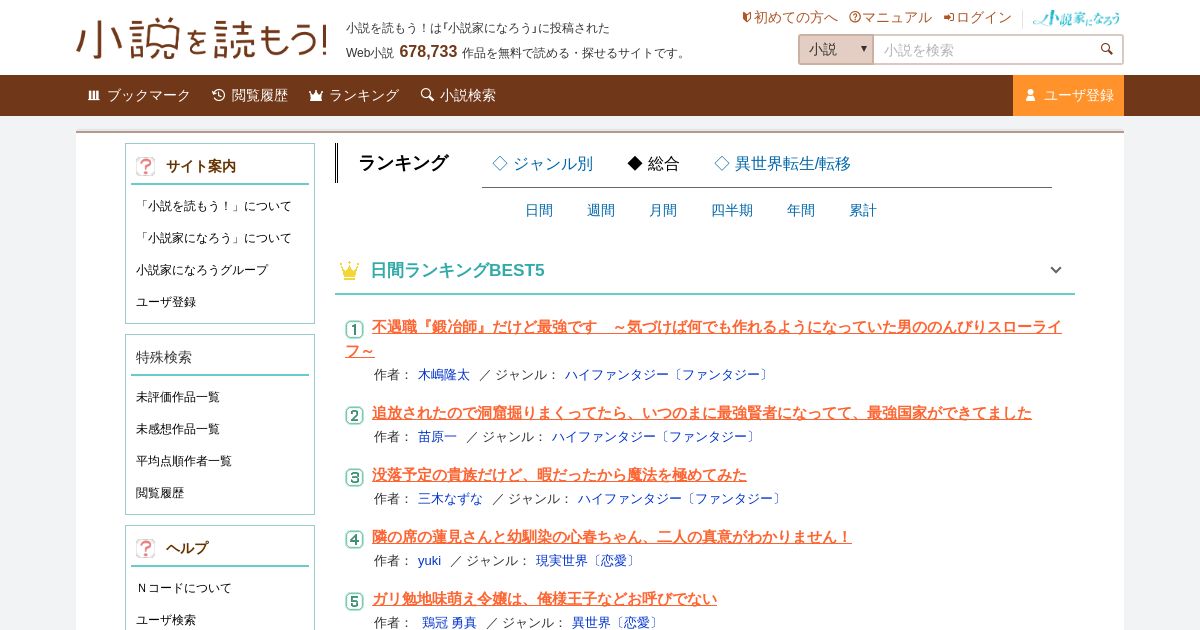Open the 異世界〔恋愛〕 genre link
The height and width of the screenshot is (630, 1200).
(617, 622)
